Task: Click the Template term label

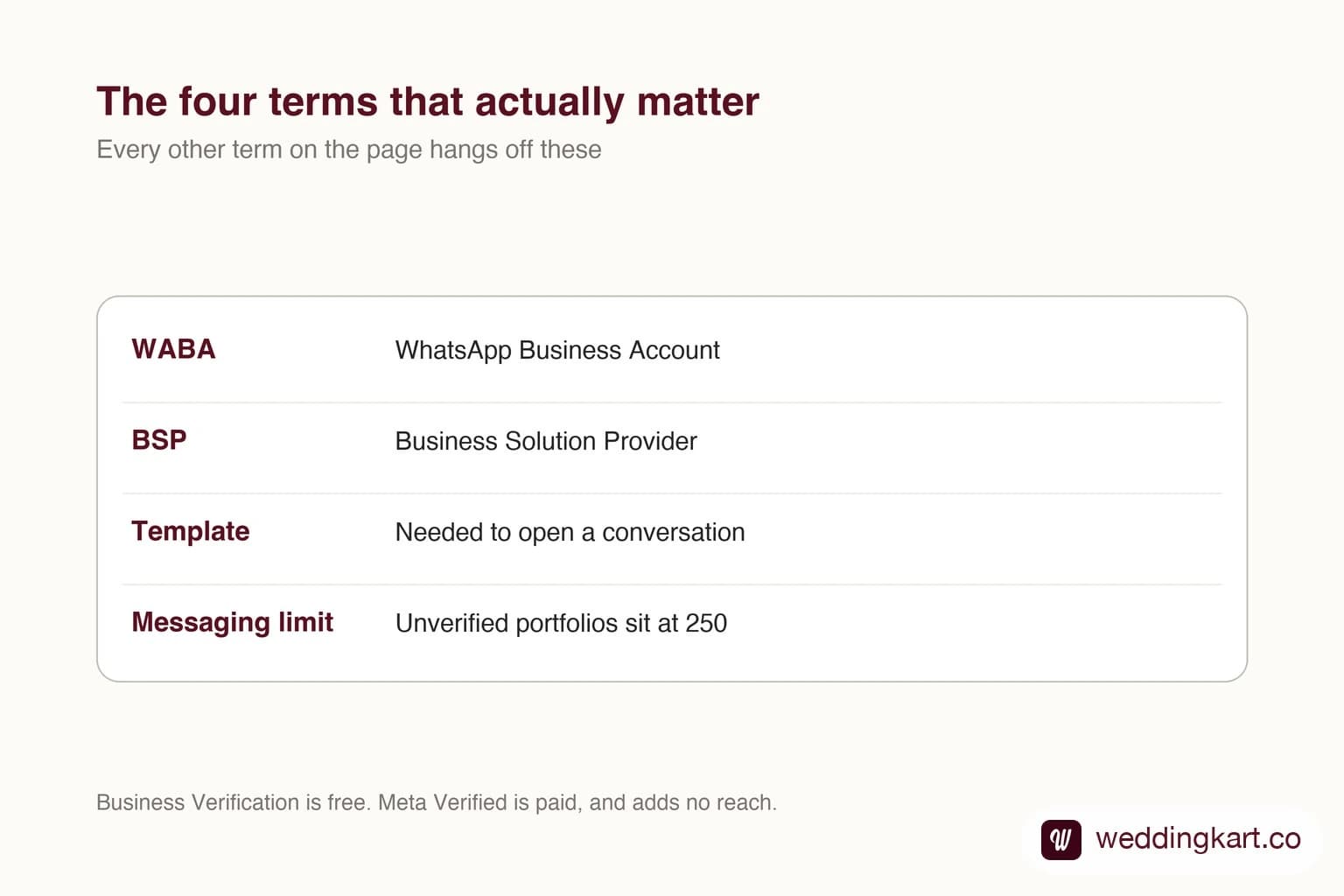Action: pyautogui.click(x=191, y=531)
